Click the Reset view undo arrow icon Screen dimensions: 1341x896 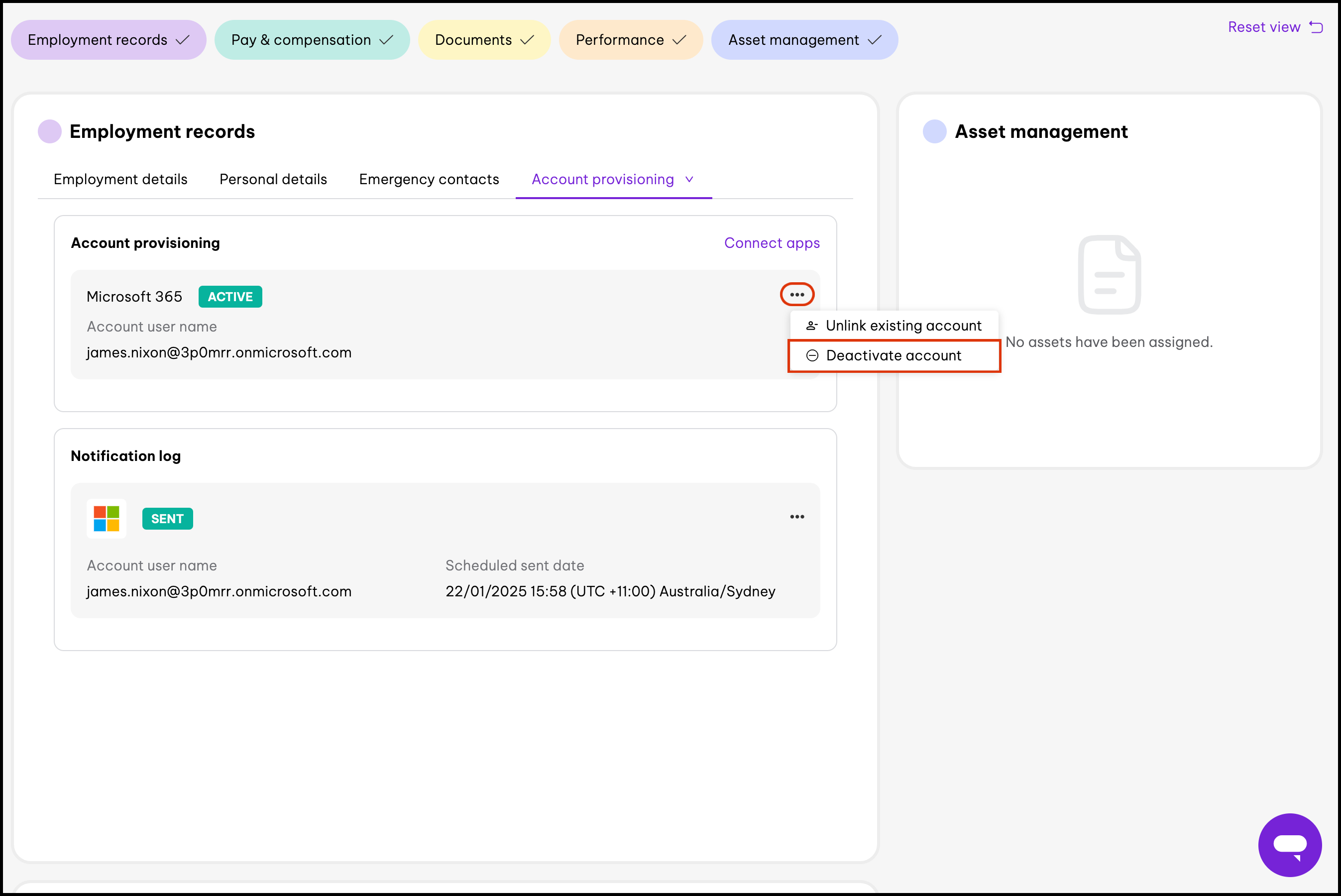tap(1316, 27)
